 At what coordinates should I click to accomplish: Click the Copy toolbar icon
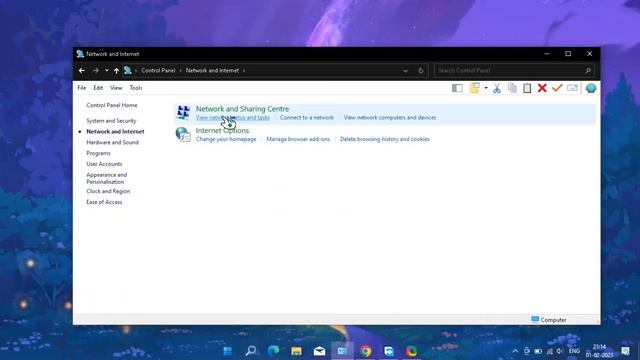(512, 88)
